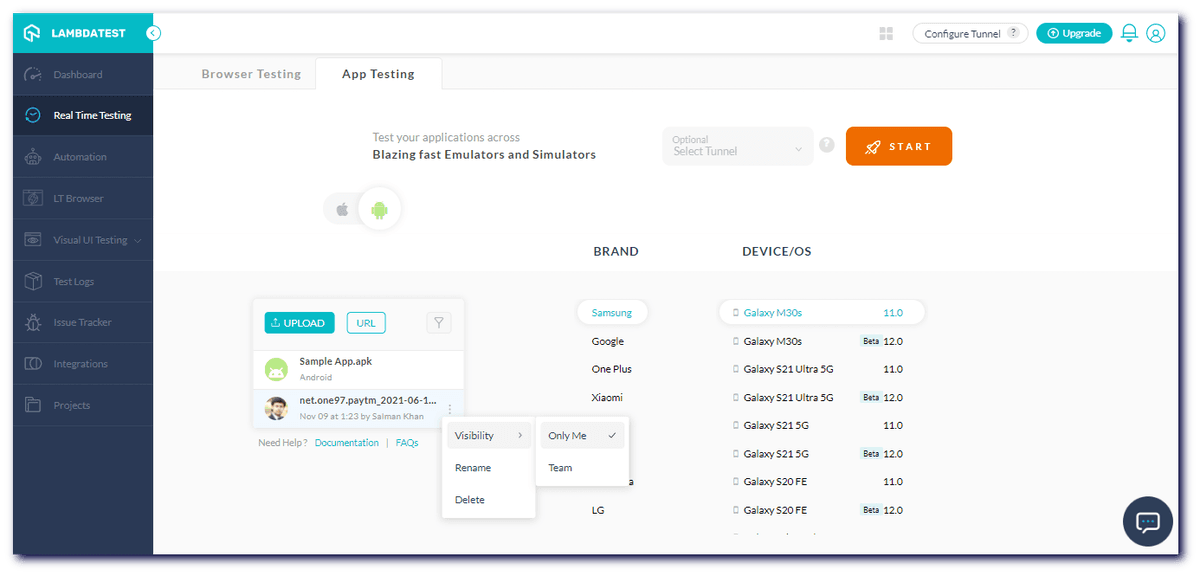The height and width of the screenshot is (576, 1200).
Task: Open the app list filter icon
Action: pyautogui.click(x=439, y=322)
